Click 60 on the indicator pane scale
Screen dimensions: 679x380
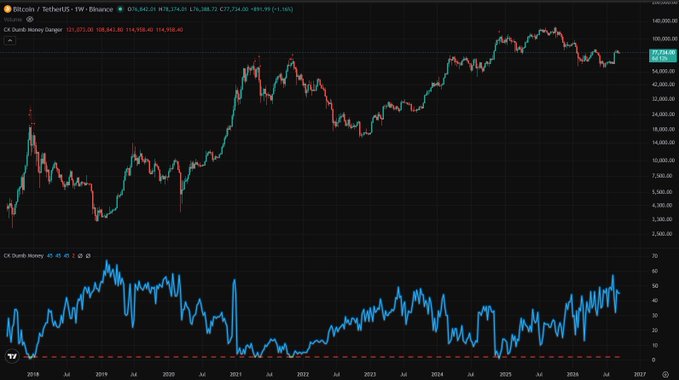[x=655, y=271]
